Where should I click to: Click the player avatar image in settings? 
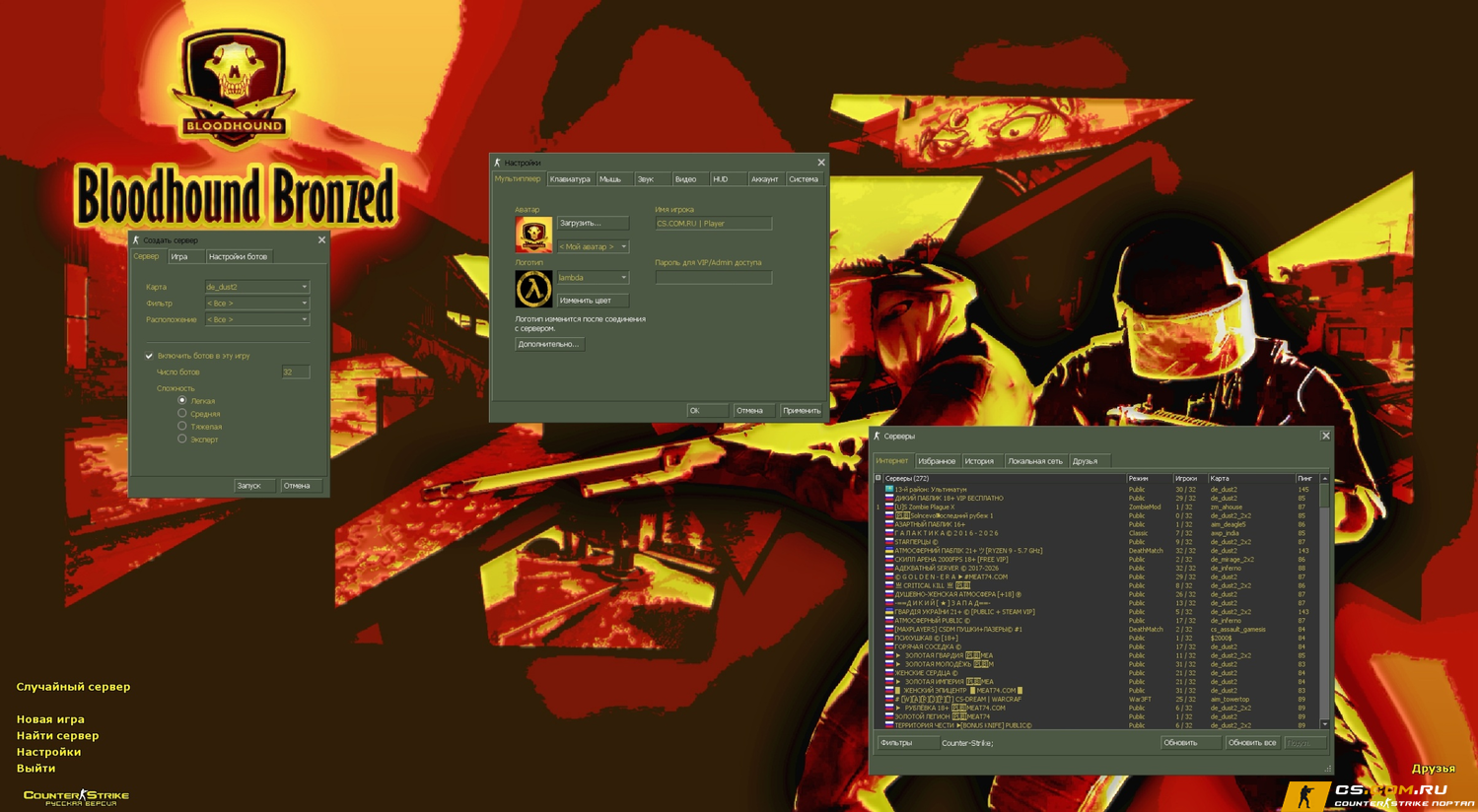tap(533, 235)
